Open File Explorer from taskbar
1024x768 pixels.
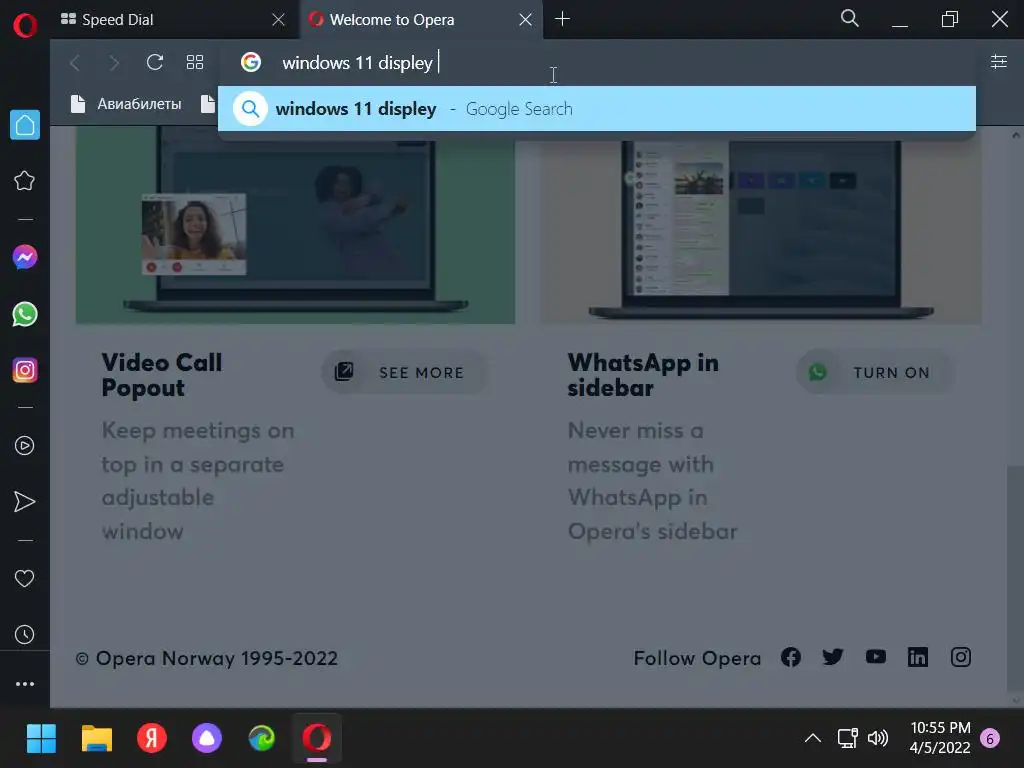pos(97,739)
